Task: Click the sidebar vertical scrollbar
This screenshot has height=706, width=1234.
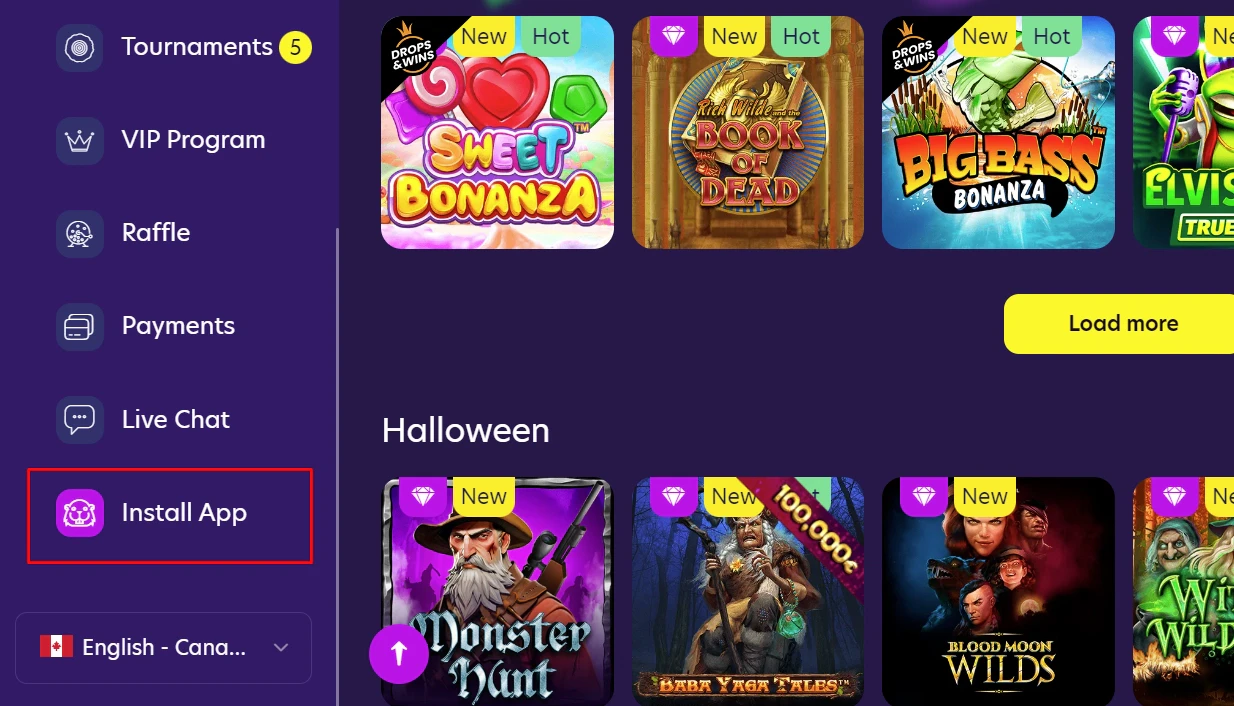Action: (337, 466)
